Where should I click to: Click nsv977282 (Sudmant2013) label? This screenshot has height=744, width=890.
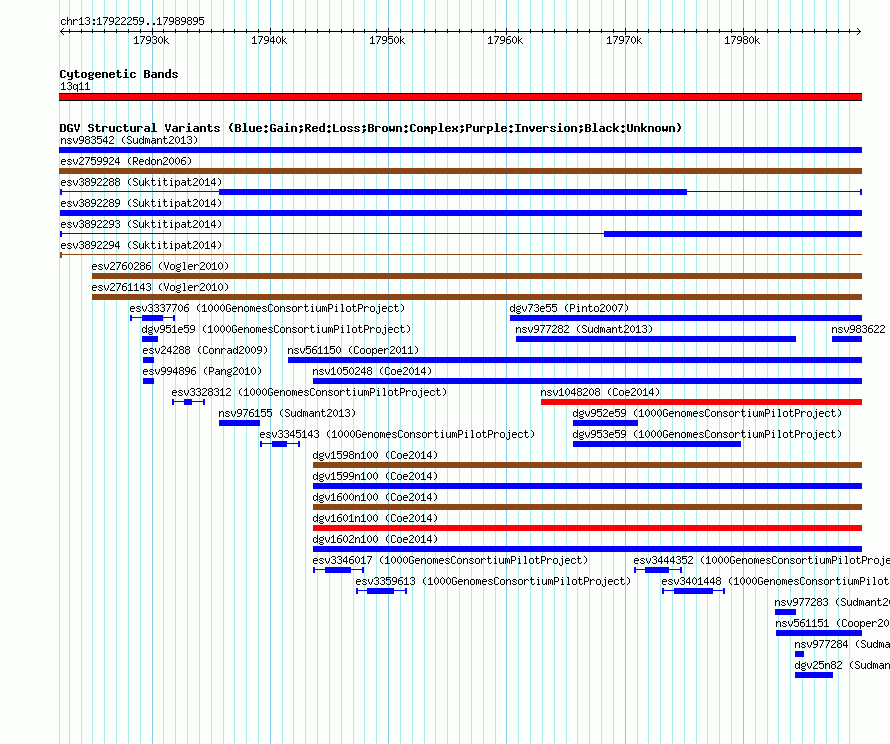pyautogui.click(x=584, y=329)
